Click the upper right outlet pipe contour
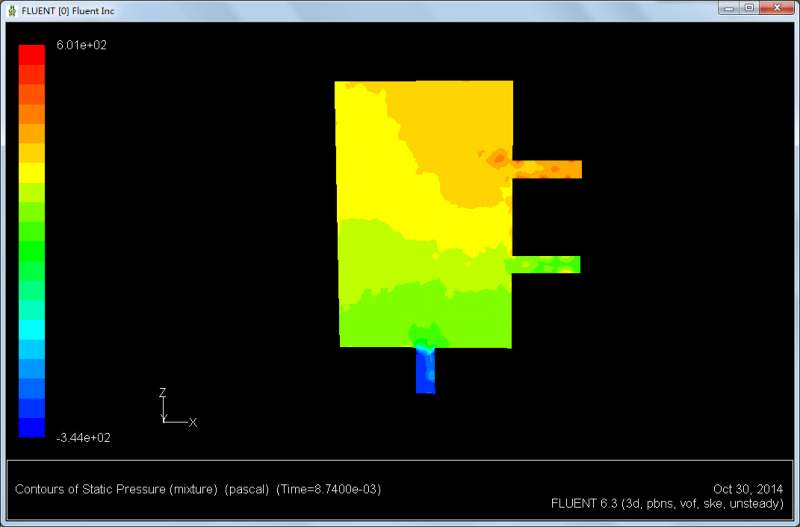The height and width of the screenshot is (527, 800). [547, 169]
